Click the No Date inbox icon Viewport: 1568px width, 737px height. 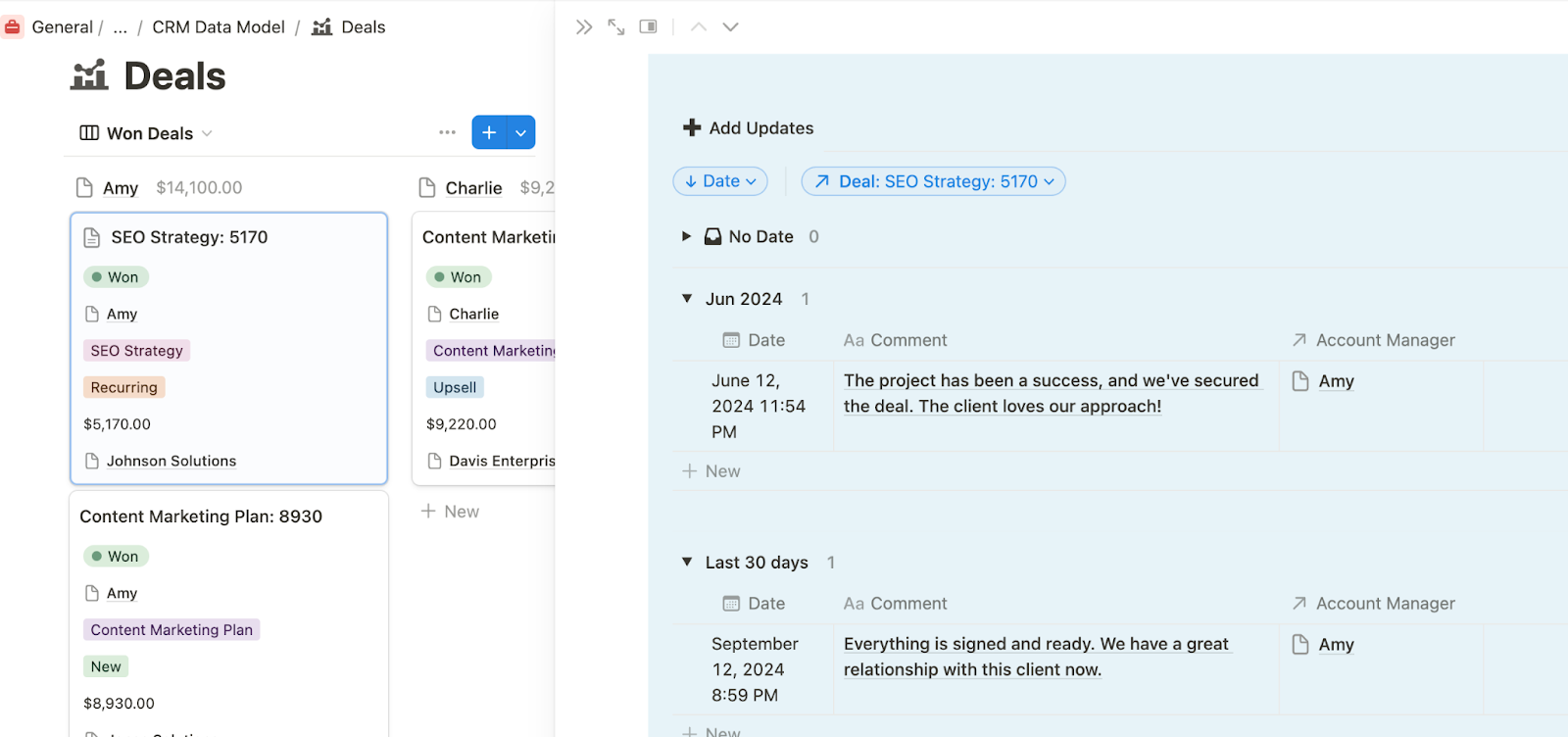713,236
